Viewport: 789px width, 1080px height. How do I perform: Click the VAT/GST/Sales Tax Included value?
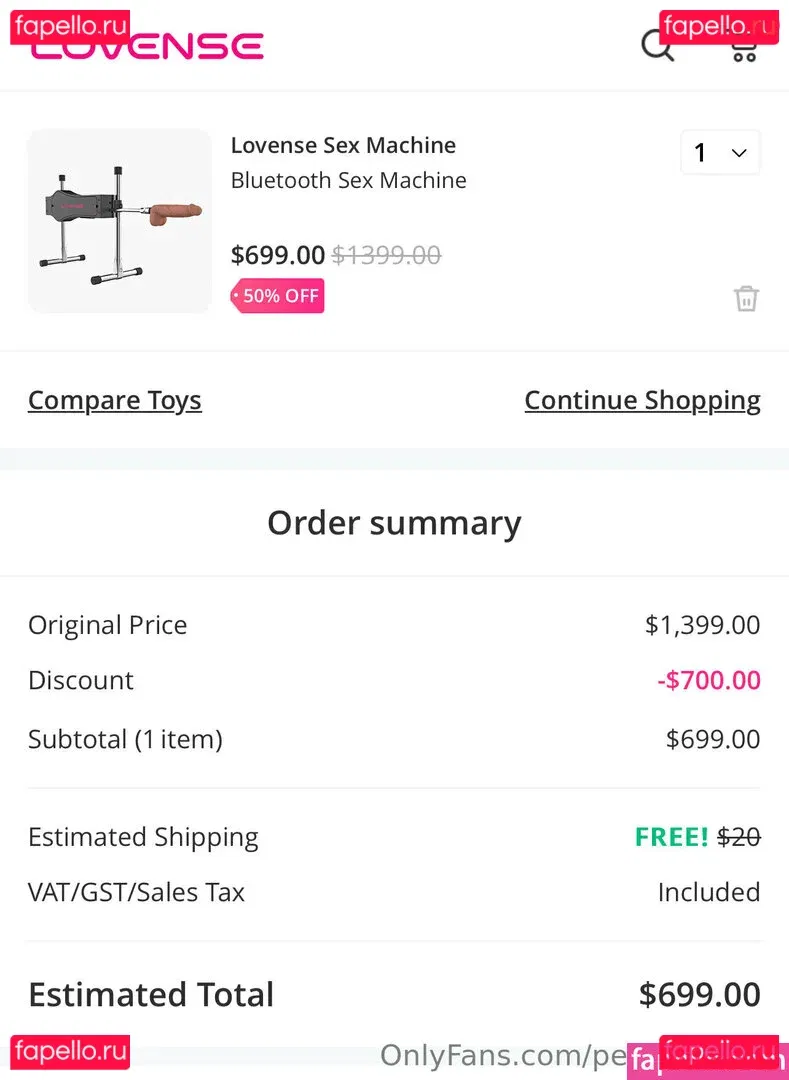(708, 892)
